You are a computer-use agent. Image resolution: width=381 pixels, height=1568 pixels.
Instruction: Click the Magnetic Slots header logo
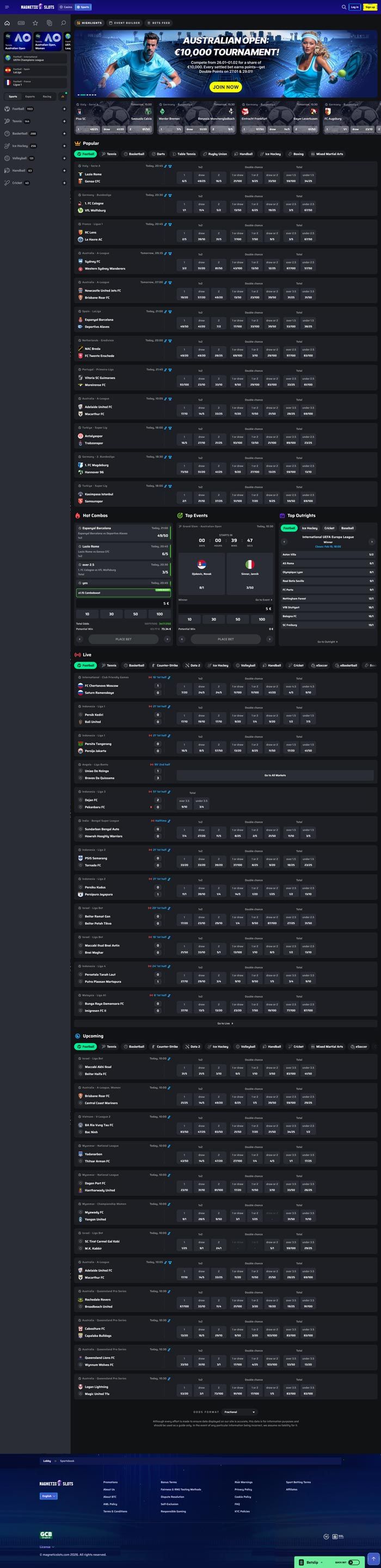(38, 7)
